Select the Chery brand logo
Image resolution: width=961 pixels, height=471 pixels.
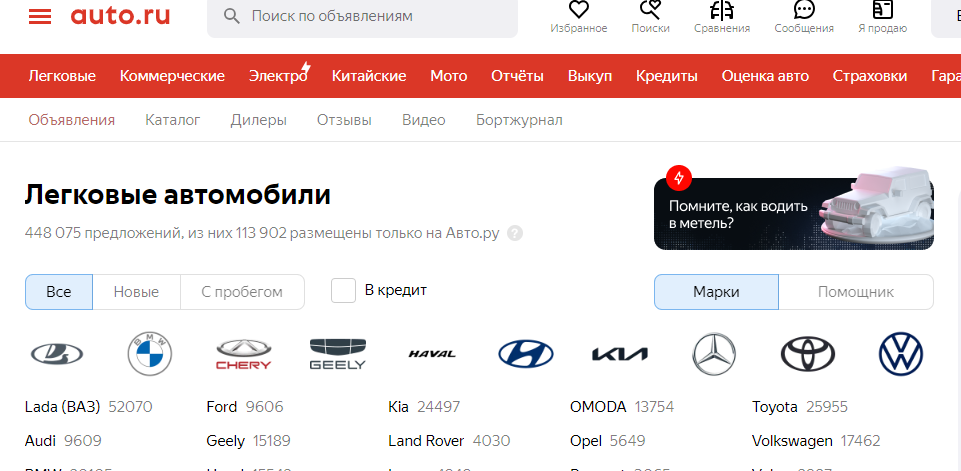243,354
